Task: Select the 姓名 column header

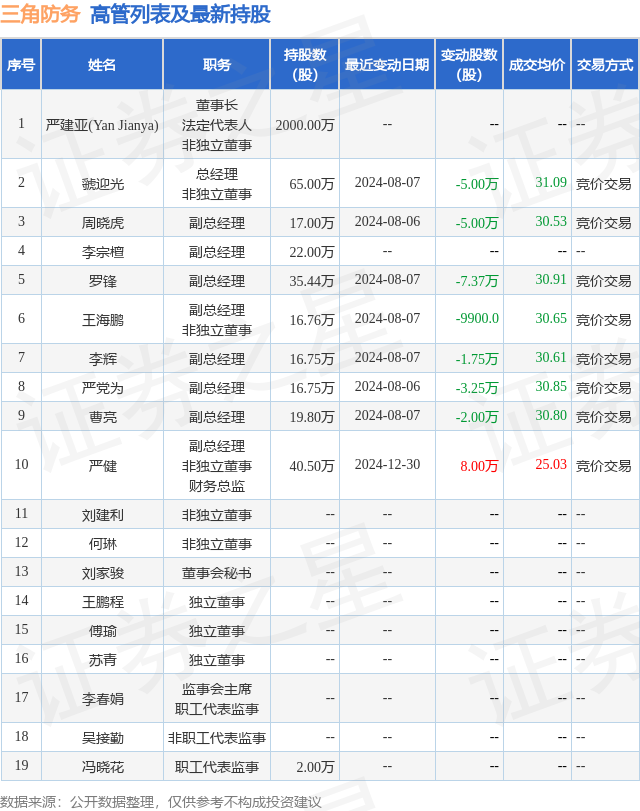Action: pyautogui.click(x=102, y=65)
